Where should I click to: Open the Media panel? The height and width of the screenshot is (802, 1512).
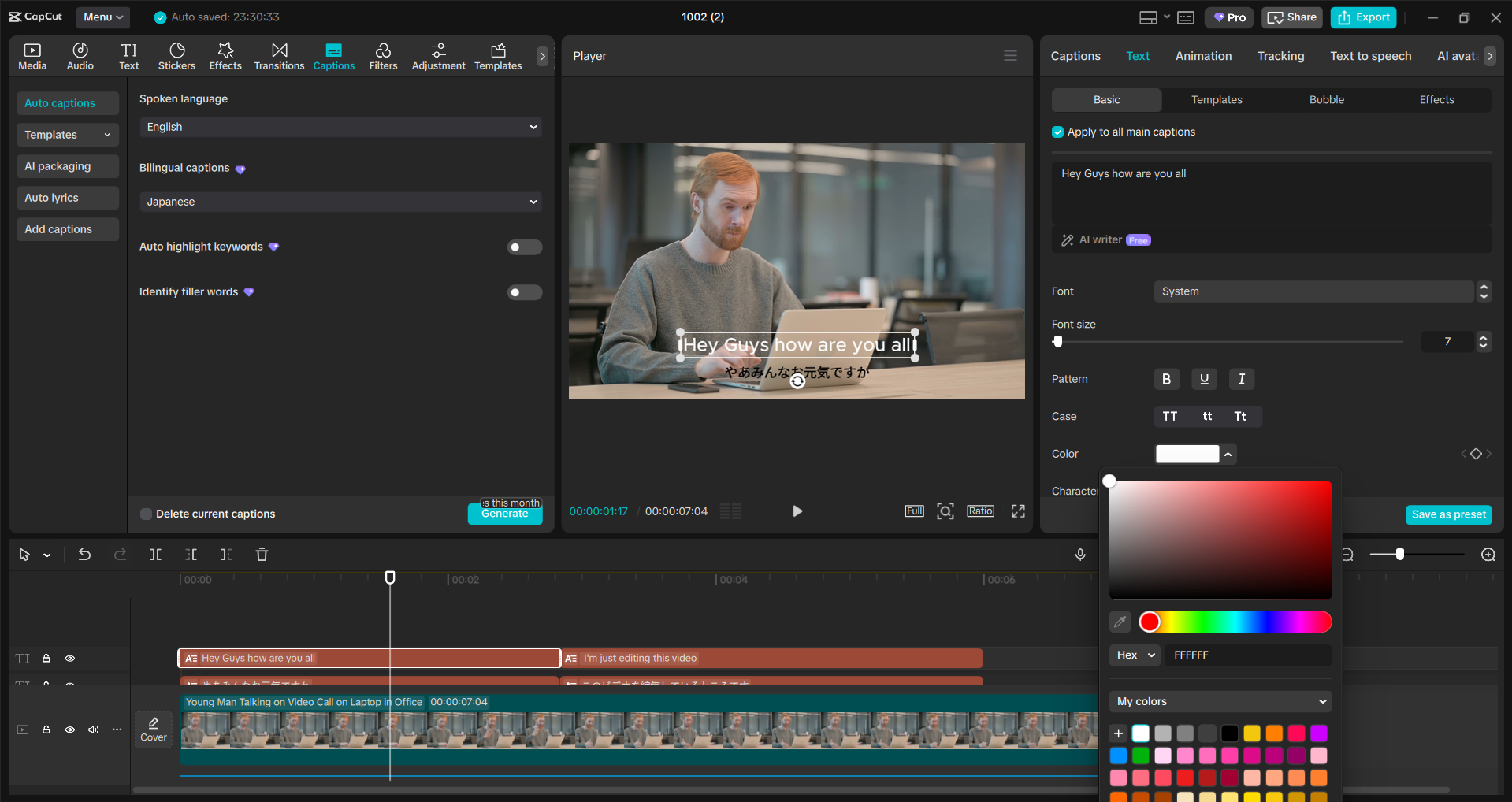click(x=32, y=56)
